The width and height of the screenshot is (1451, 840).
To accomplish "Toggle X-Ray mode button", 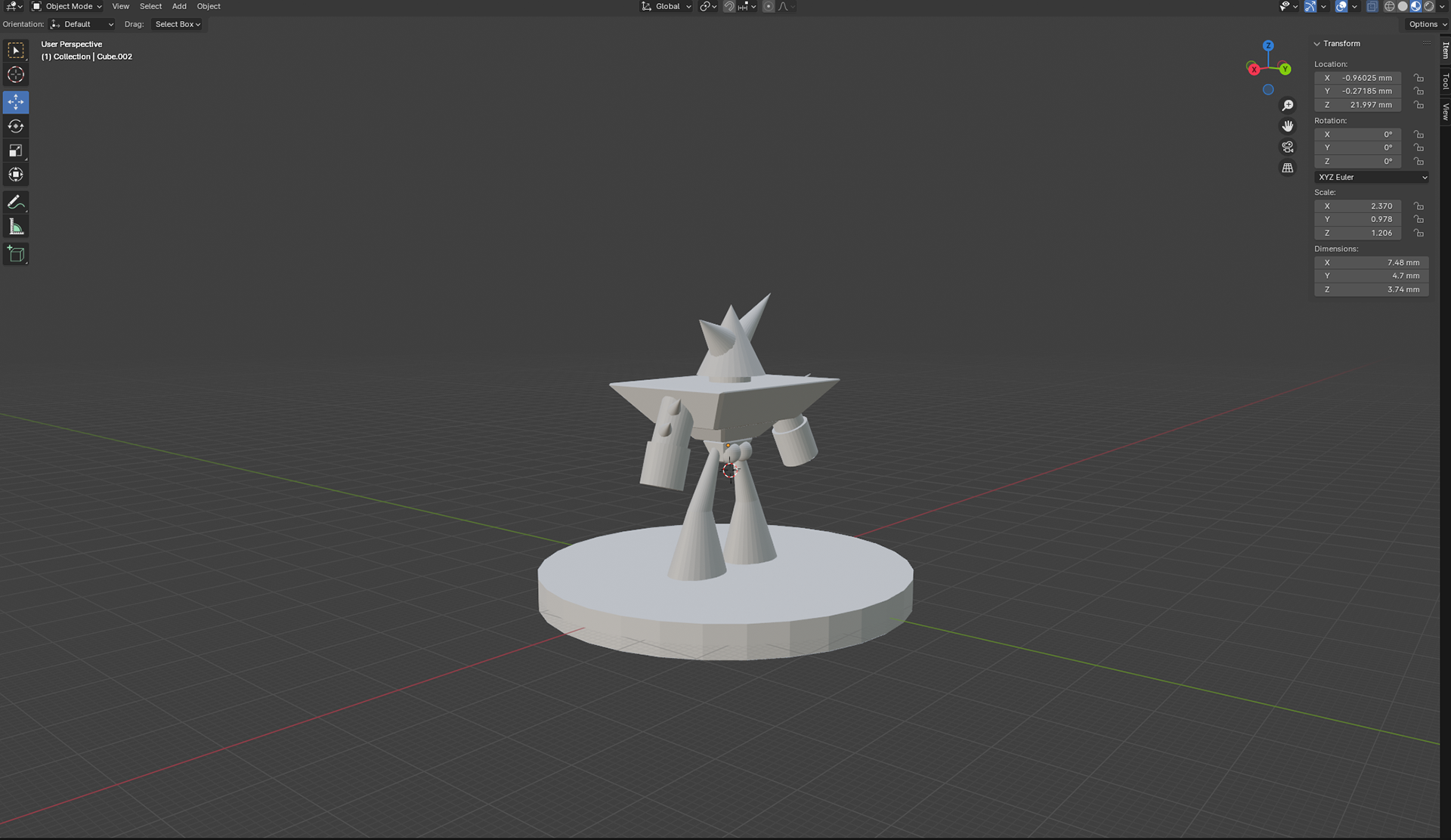I will 1372,6.
